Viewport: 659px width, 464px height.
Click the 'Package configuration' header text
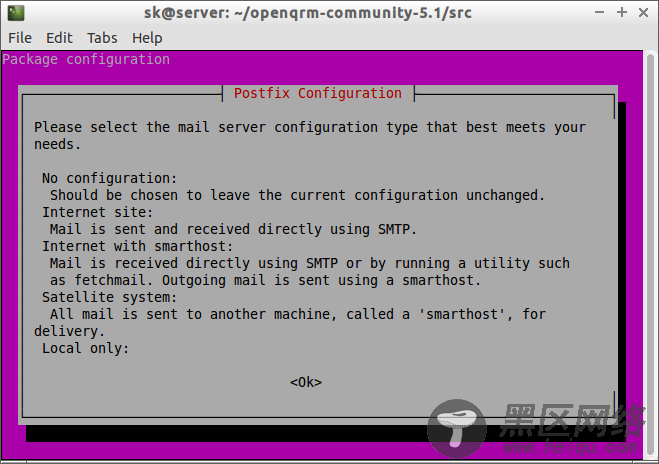(x=86, y=59)
